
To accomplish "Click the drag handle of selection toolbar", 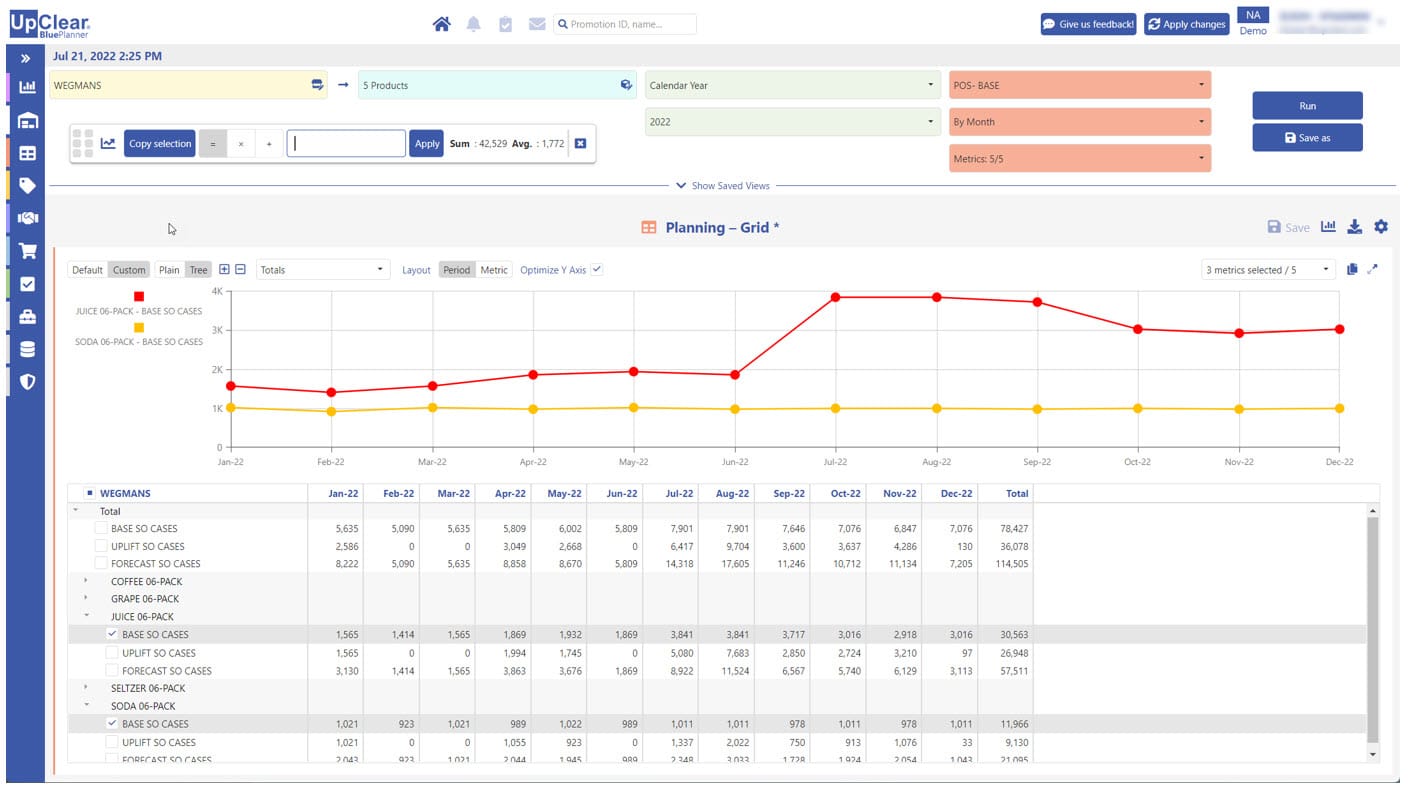I will coord(83,143).
